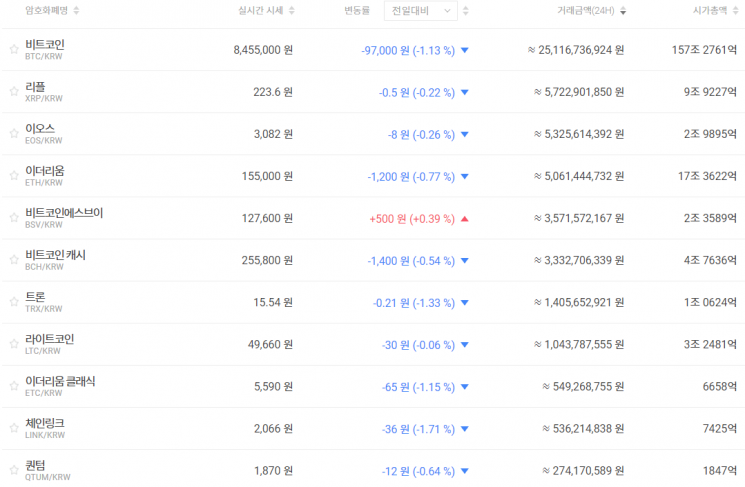Favorite the 비트코인 BTC/KRW star

[x=14, y=49]
